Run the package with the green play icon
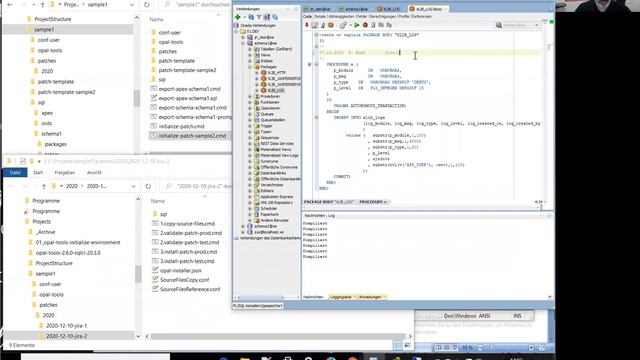 coord(357,25)
